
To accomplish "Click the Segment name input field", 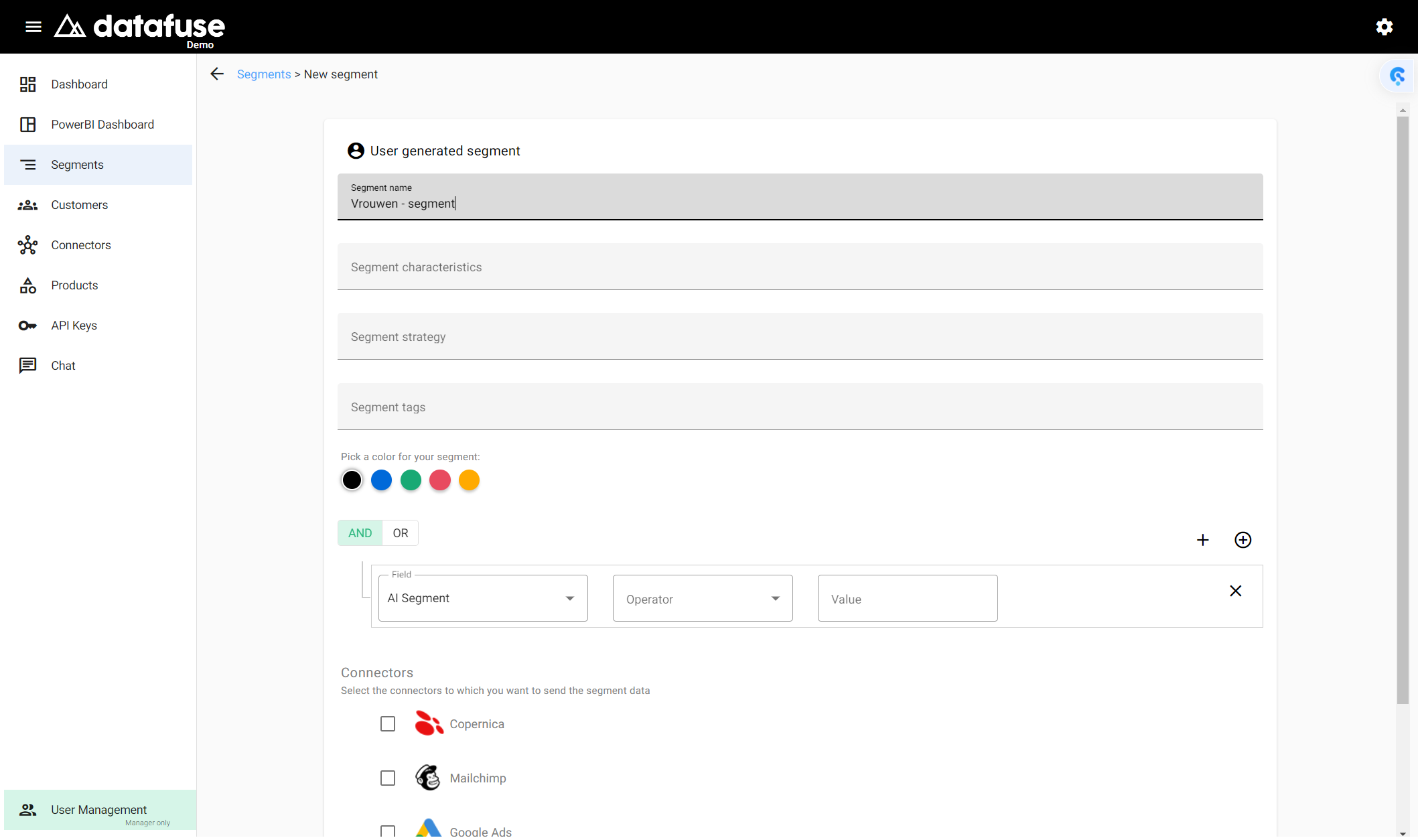I will [800, 197].
